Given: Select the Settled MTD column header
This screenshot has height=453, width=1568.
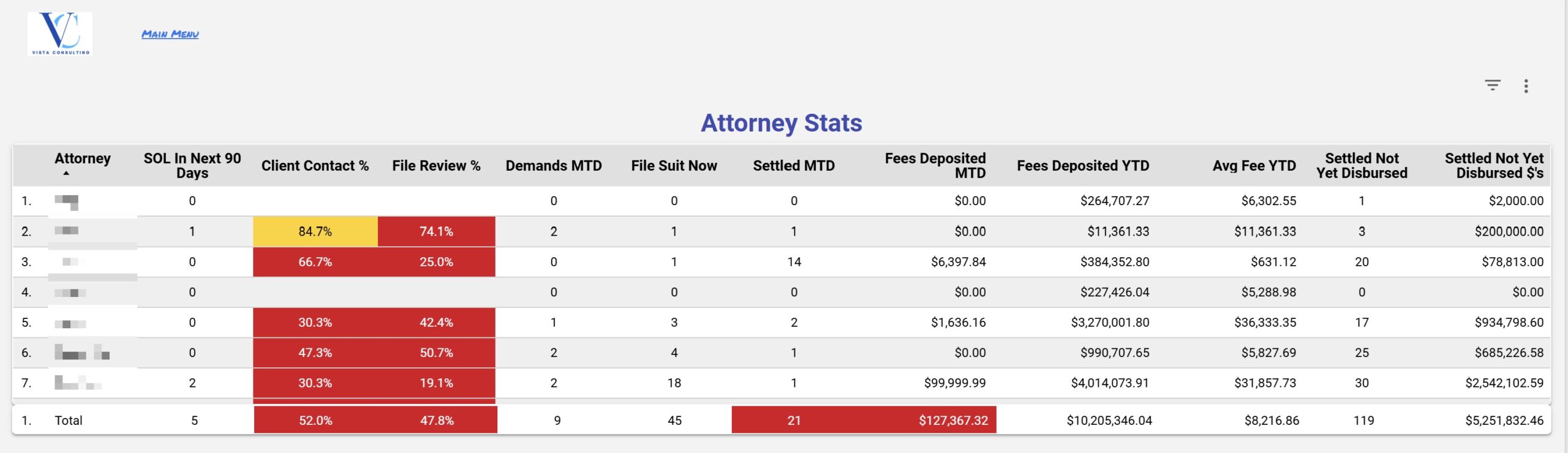Looking at the screenshot, I should (794, 165).
